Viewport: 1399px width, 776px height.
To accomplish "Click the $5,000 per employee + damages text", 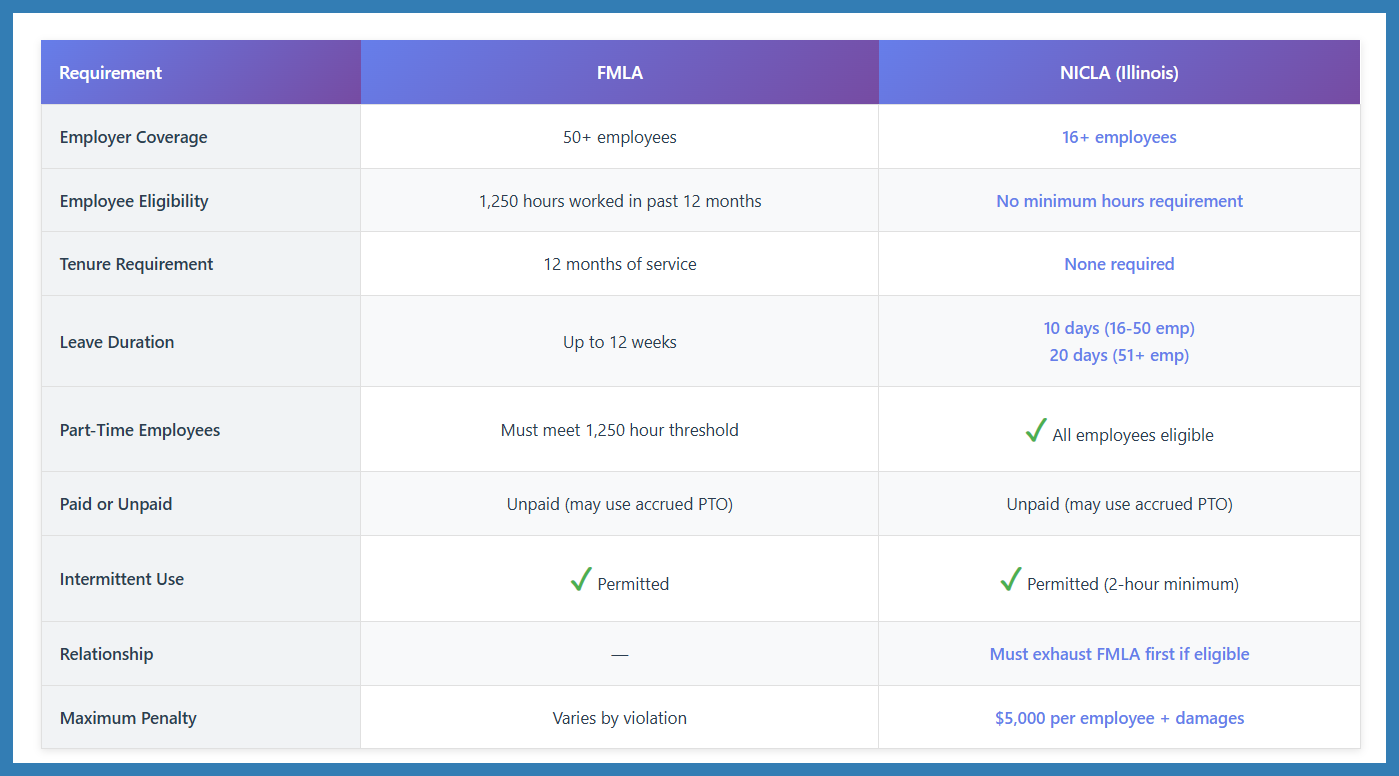I will tap(1119, 718).
